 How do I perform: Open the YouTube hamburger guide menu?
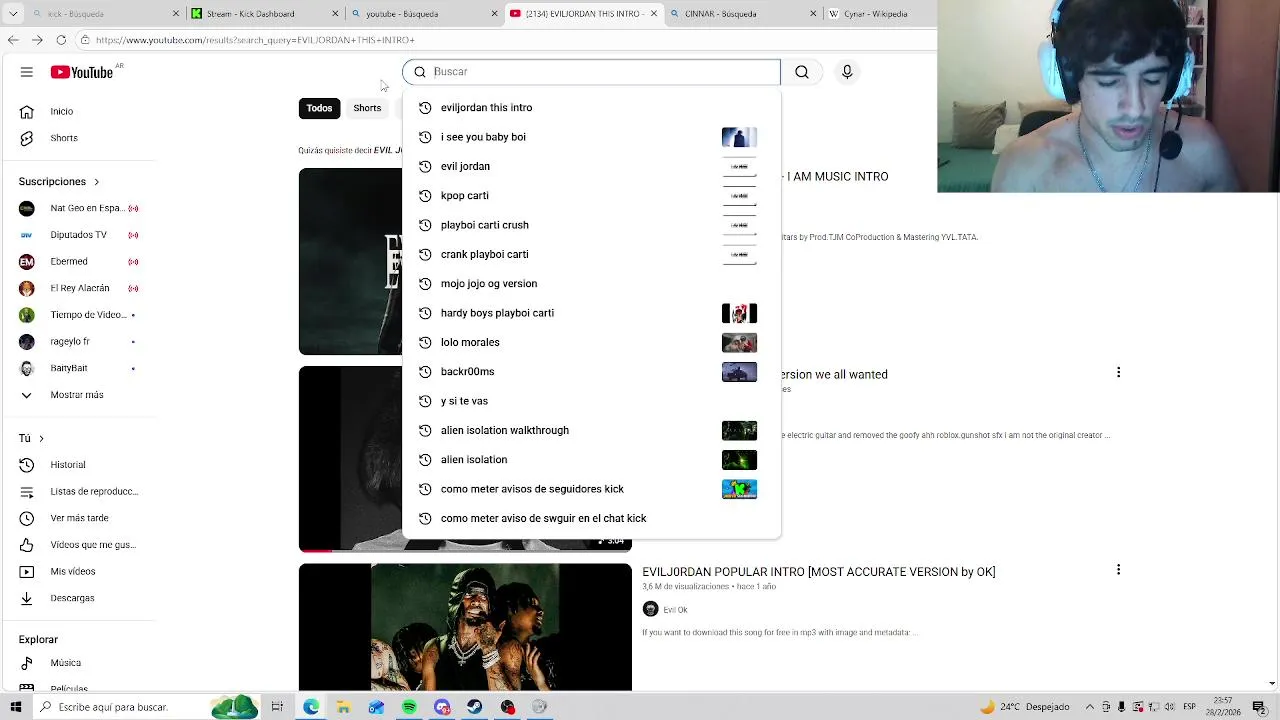tap(27, 72)
